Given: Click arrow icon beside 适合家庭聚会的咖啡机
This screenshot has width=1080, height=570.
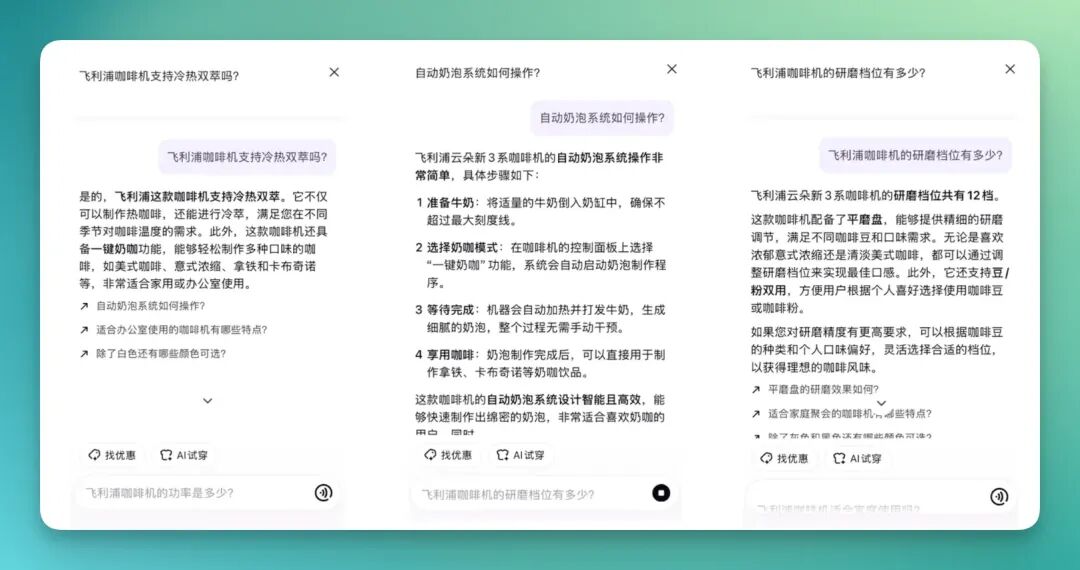Looking at the screenshot, I should (756, 414).
